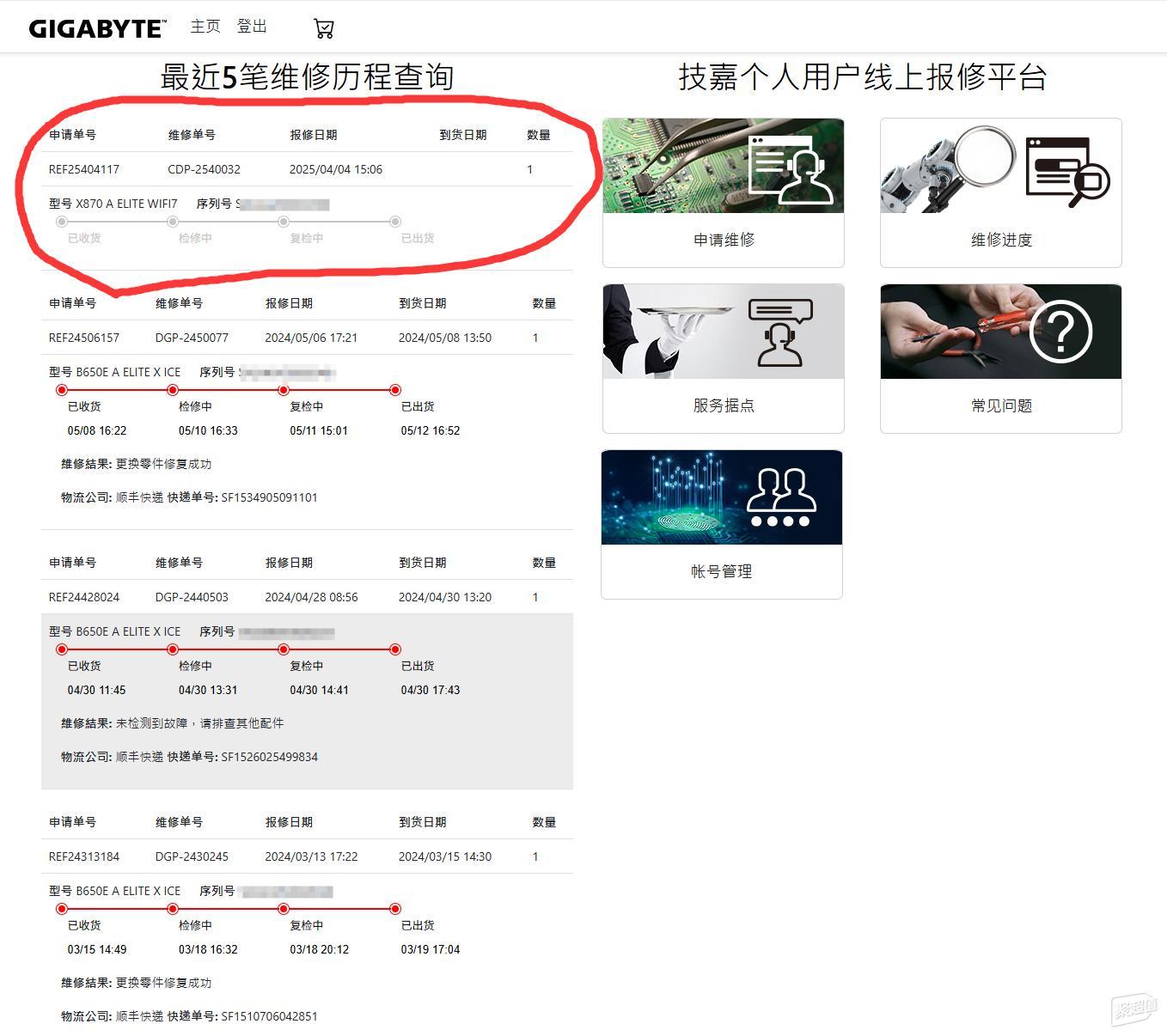Click heading 最近5笔维修历程查询
The image size is (1167, 1036).
pyautogui.click(x=307, y=76)
